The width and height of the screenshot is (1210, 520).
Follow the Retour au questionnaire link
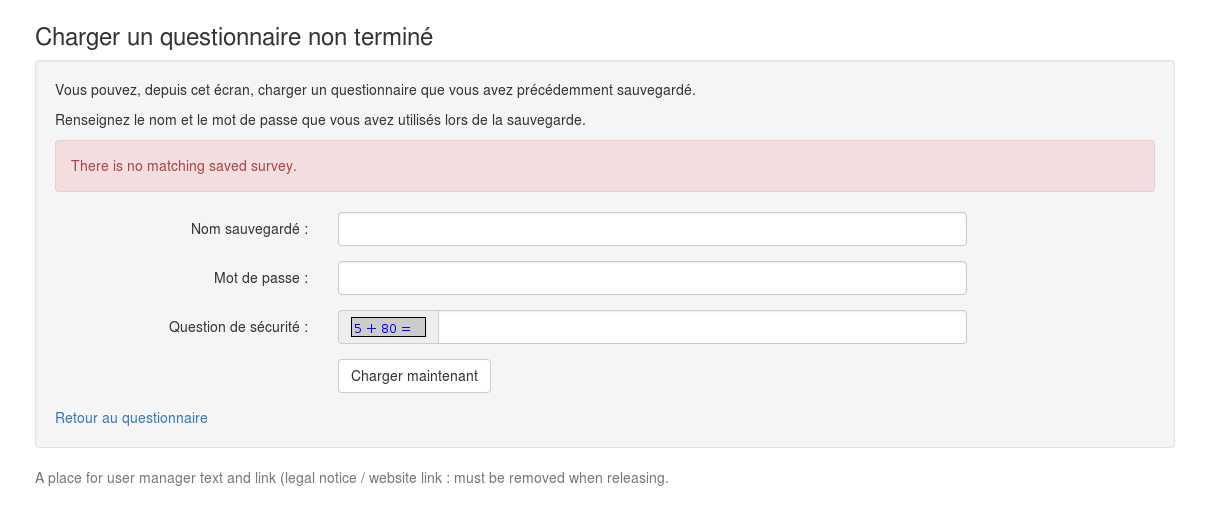(x=131, y=418)
